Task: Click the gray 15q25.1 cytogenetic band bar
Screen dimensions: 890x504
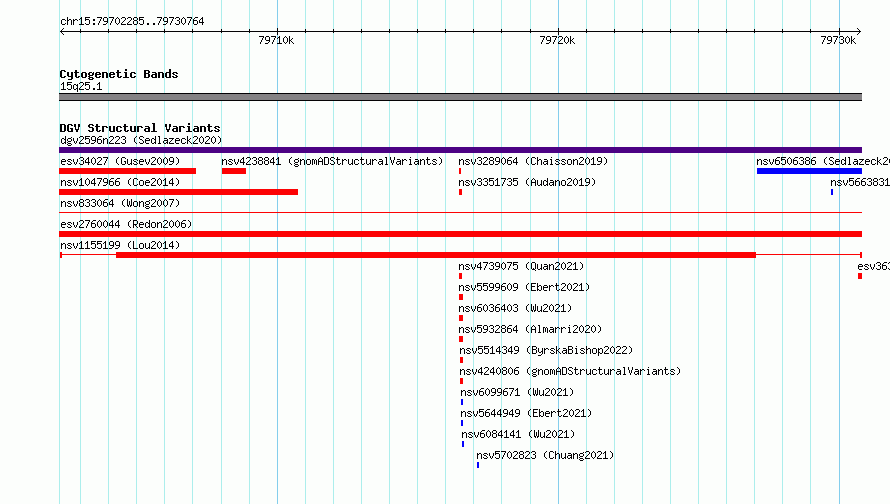Action: (x=460, y=97)
